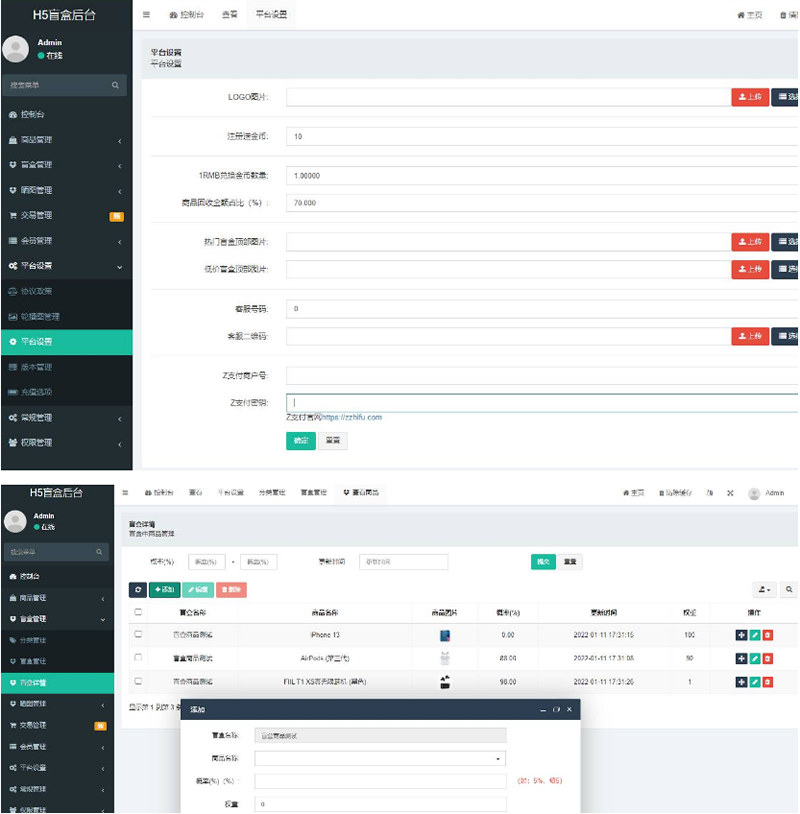Click the dark plus icon in the FIIL T1 XS row
Screen dimensions: 800x814
tap(741, 682)
